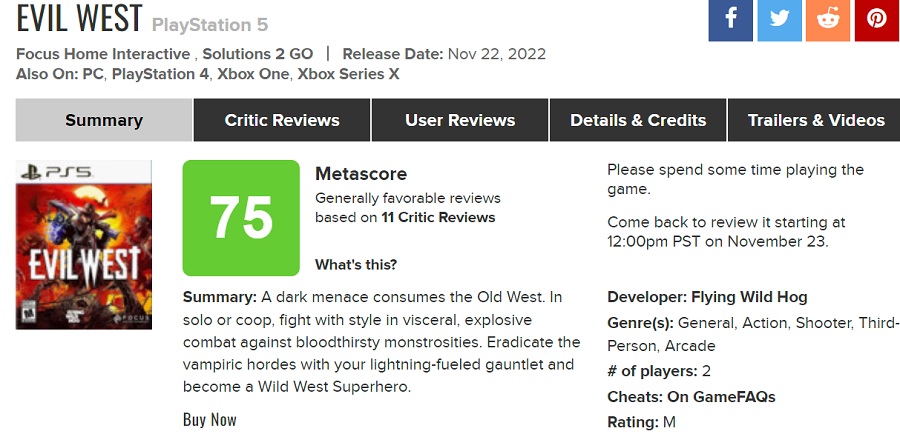900x434 pixels.
Task: View the PlayStation 4 version
Action: [161, 74]
